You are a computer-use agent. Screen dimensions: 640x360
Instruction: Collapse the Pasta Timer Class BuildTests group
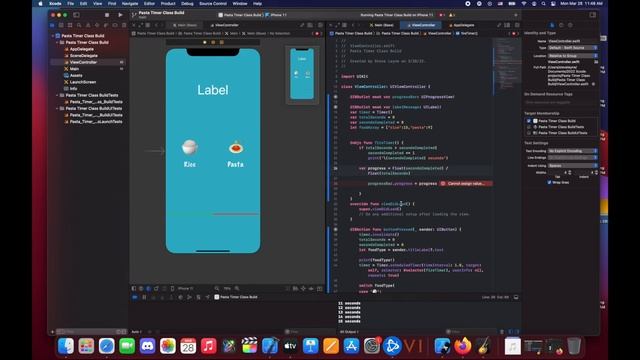(57, 95)
